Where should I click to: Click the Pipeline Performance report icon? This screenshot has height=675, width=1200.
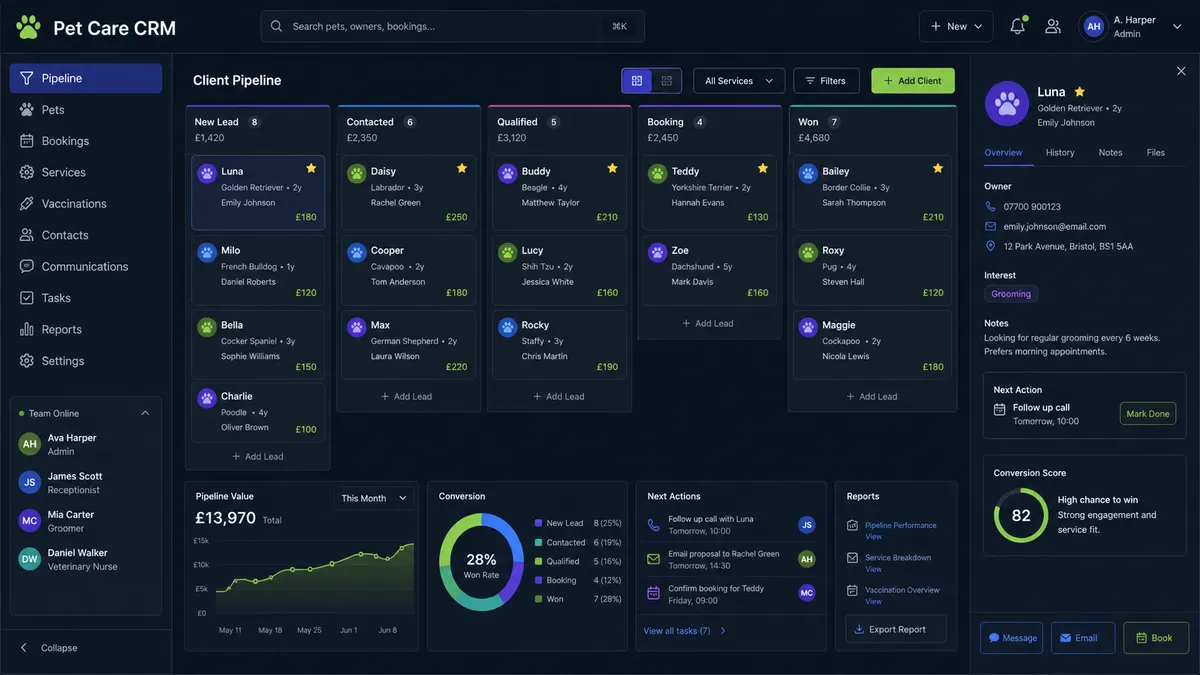coord(852,525)
